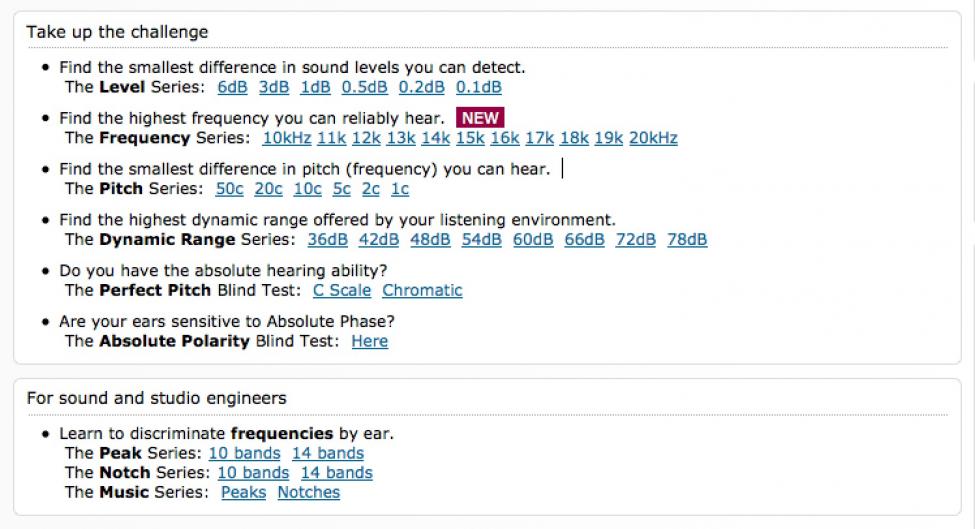The height and width of the screenshot is (529, 975).
Task: Select the 60dB dynamic range link
Action: coord(533,240)
